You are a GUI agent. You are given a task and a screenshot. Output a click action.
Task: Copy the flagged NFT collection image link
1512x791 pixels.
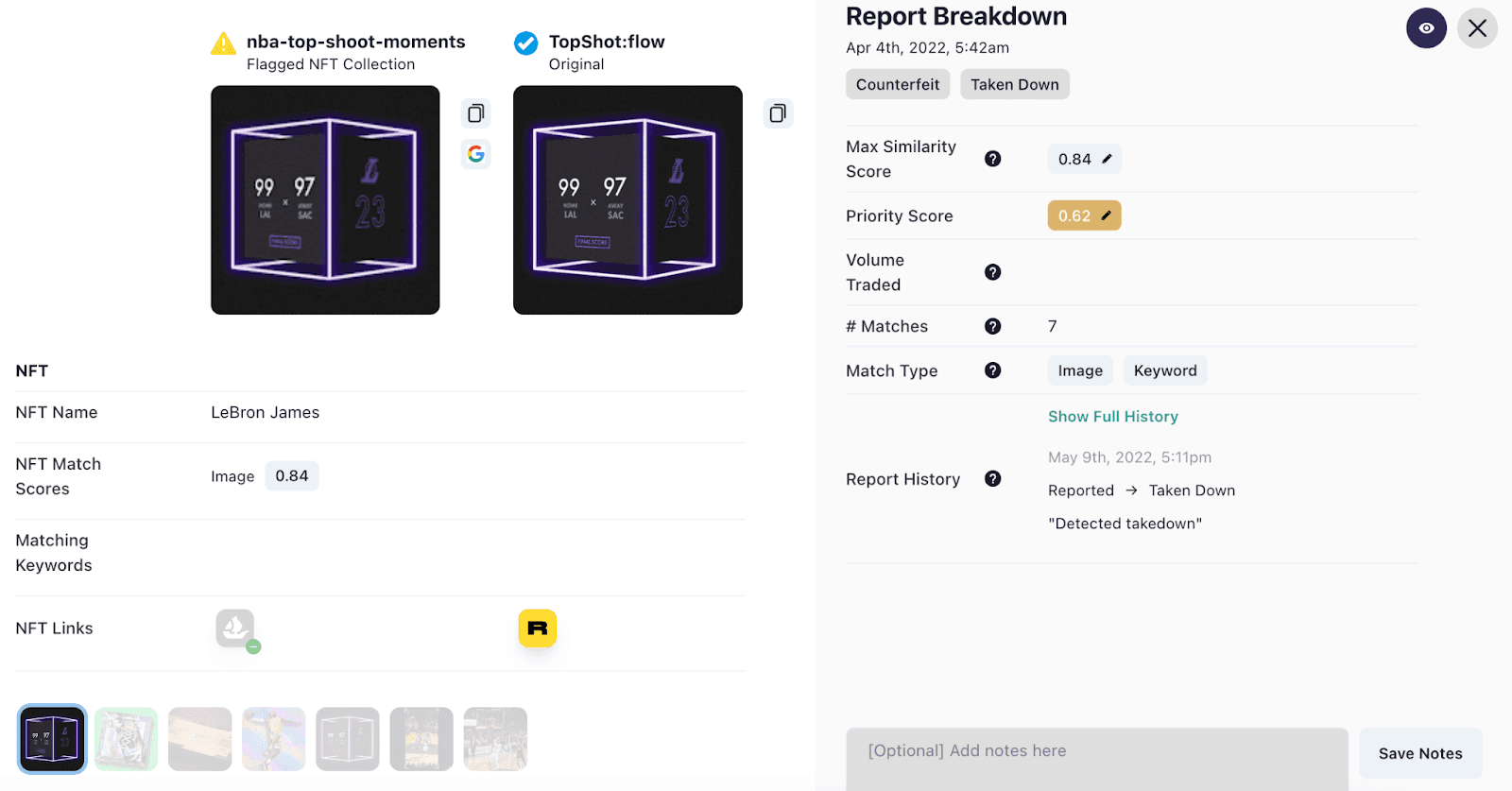pos(475,113)
